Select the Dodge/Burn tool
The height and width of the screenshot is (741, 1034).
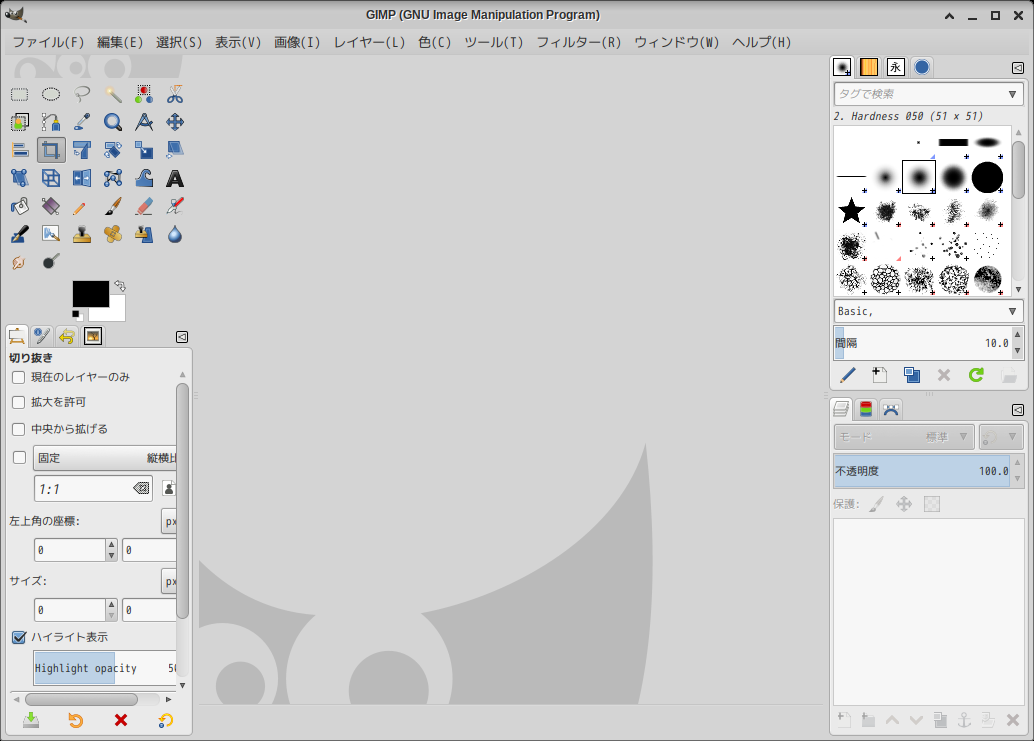point(51,262)
